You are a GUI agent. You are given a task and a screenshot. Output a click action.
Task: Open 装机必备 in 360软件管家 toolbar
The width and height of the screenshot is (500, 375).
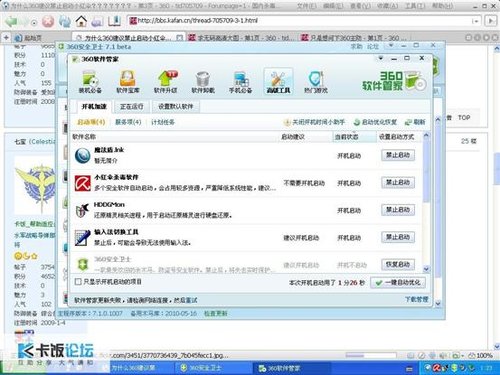point(90,82)
